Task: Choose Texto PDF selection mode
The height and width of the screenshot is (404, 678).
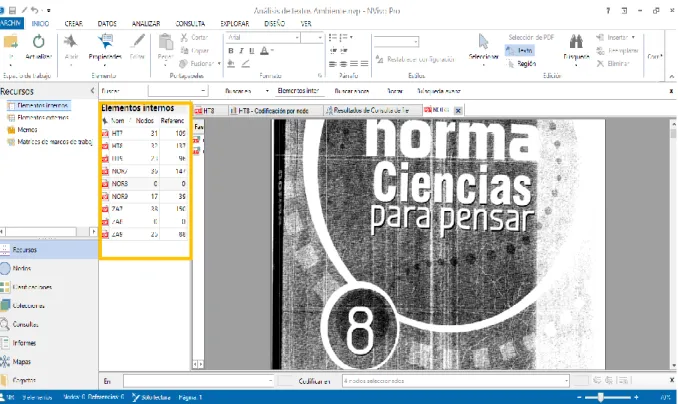Action: pyautogui.click(x=519, y=51)
